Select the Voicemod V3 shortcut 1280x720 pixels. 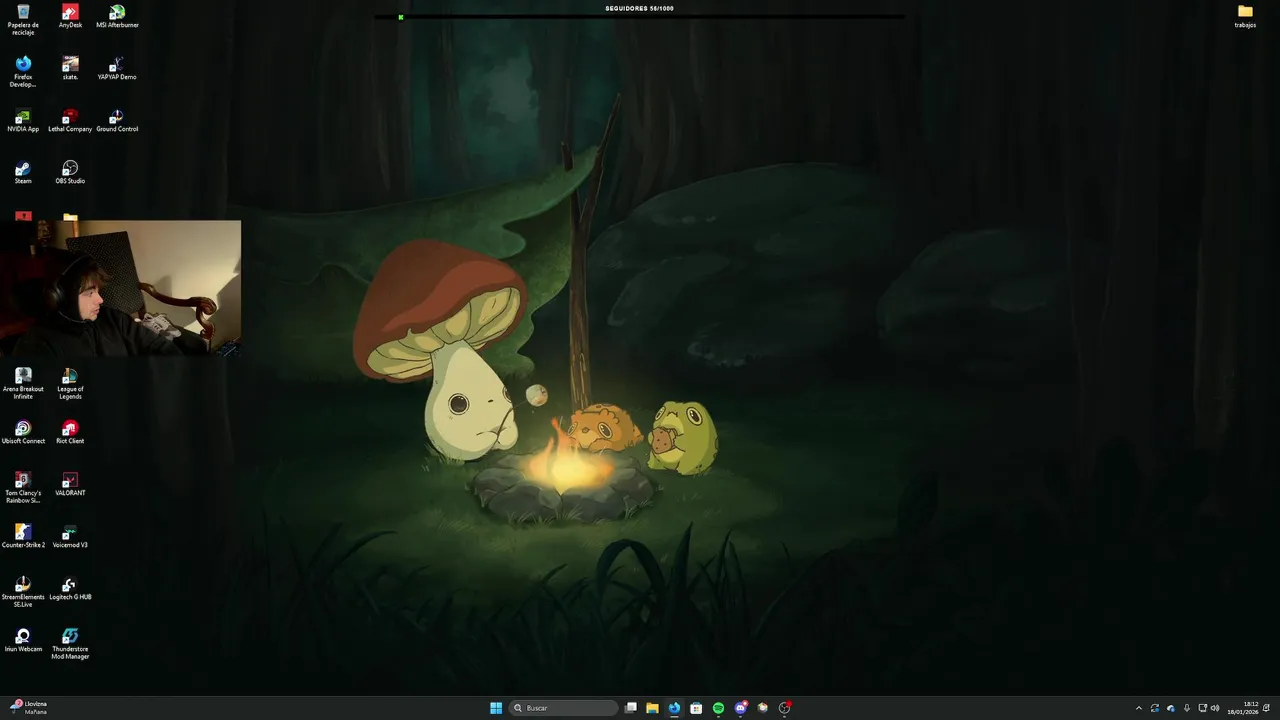[x=70, y=536]
